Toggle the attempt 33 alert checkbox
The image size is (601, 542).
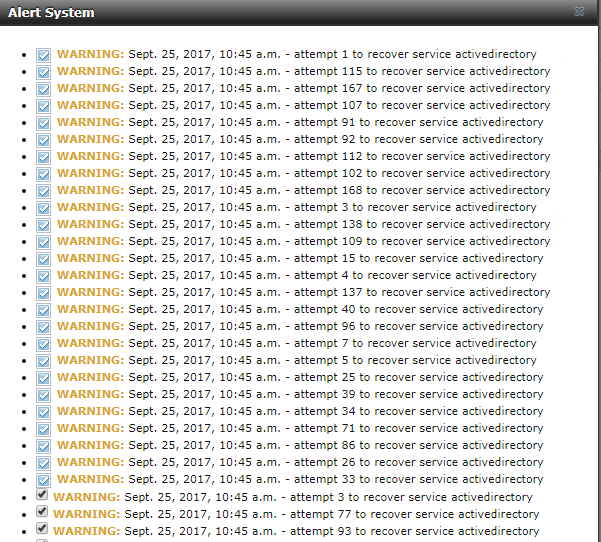[x=43, y=480]
